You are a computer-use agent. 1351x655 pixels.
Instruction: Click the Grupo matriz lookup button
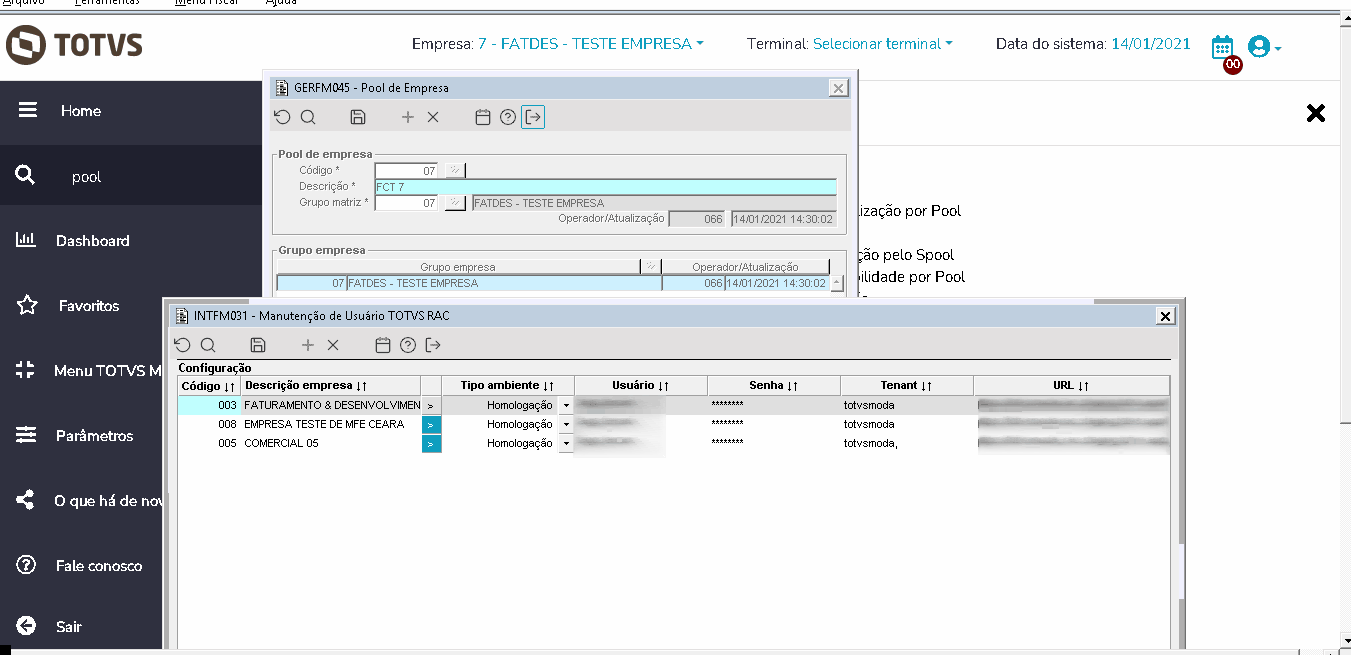455,203
